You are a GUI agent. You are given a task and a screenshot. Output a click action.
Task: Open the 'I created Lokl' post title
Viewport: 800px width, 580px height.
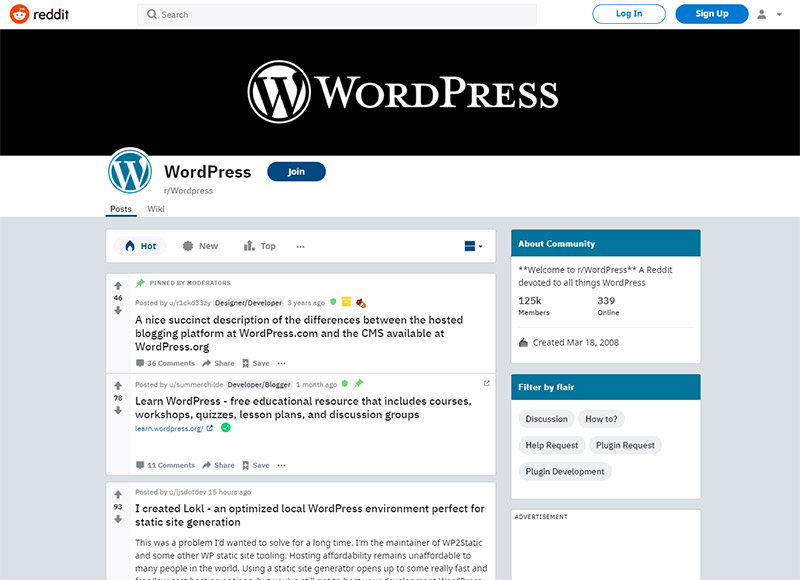(310, 515)
